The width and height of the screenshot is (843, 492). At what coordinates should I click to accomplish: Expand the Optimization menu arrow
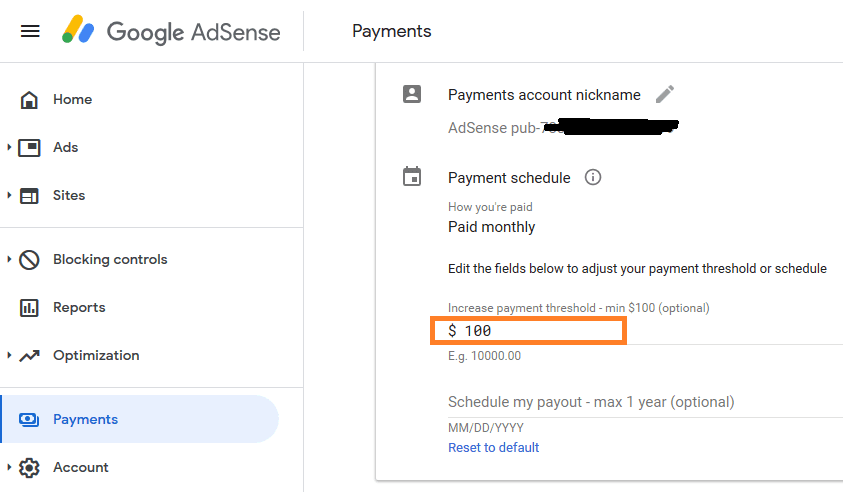coord(9,355)
